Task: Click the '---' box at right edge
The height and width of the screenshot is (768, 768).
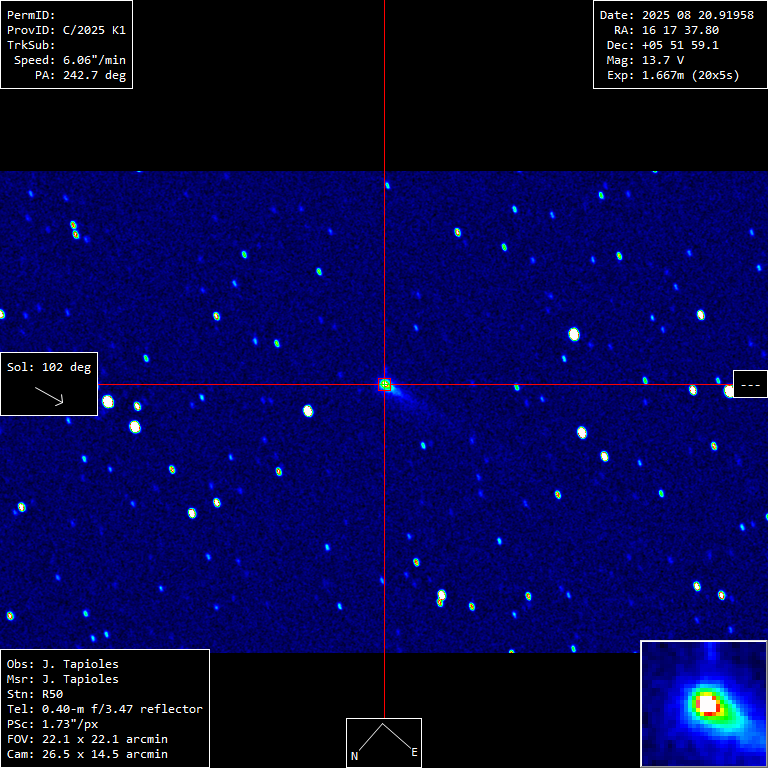Action: click(x=750, y=384)
